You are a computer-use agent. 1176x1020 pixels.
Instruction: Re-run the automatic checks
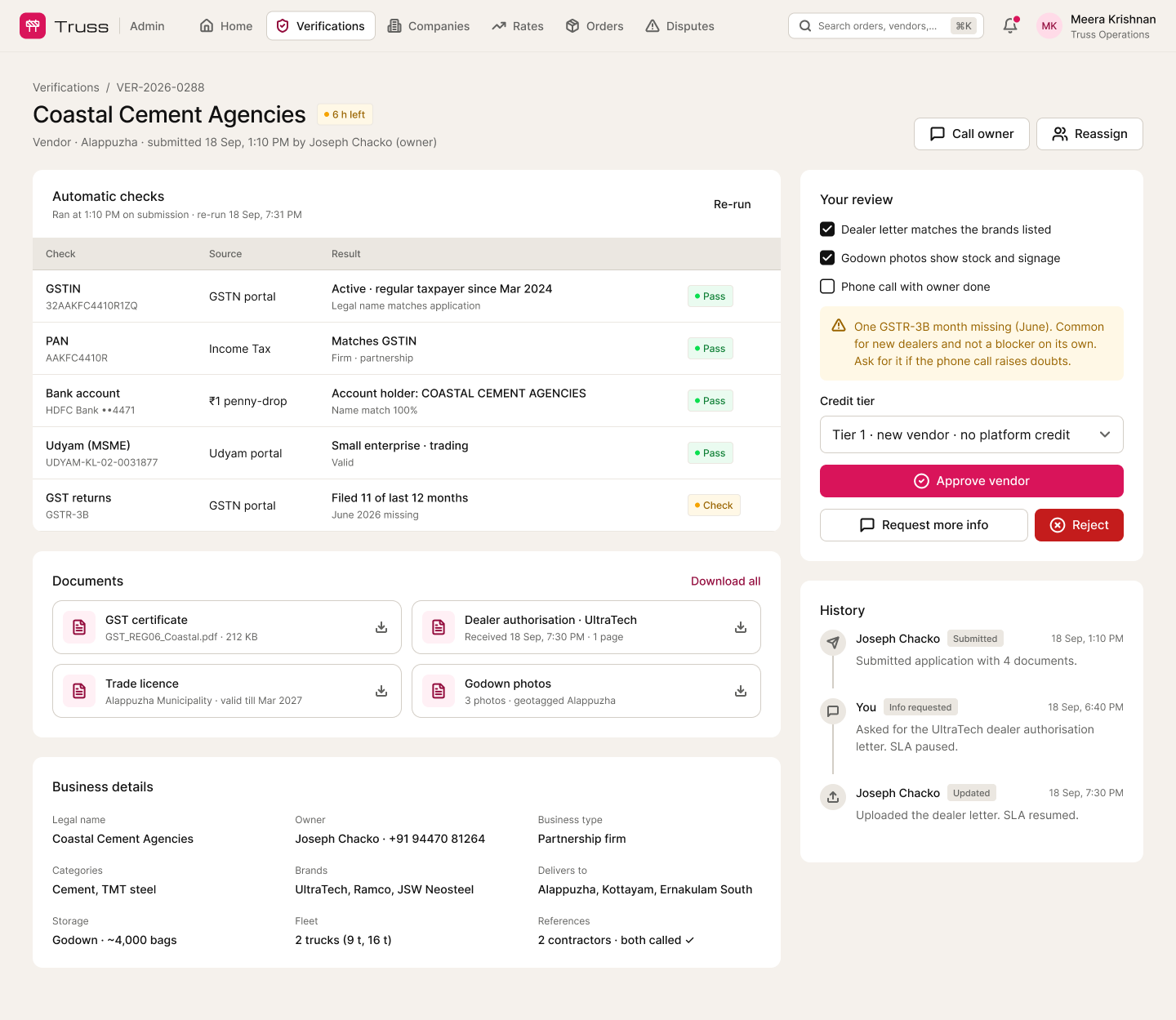(733, 204)
